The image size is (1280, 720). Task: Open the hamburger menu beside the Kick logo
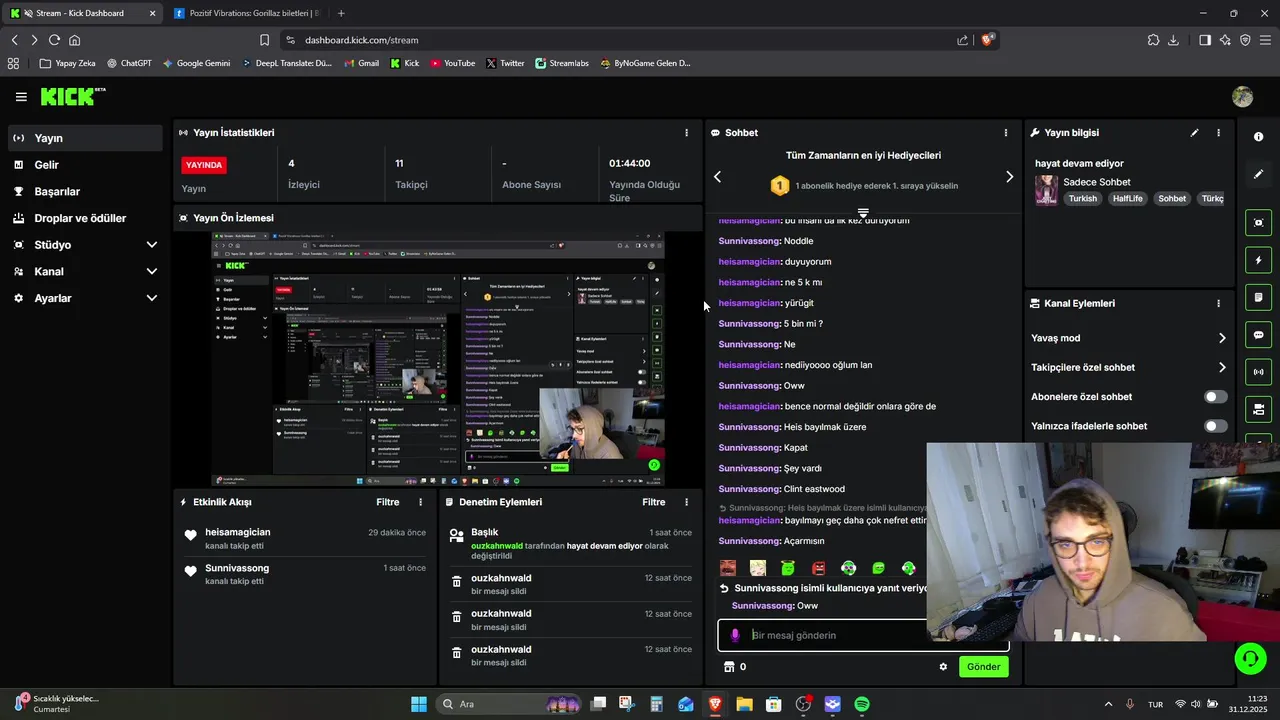pos(21,97)
